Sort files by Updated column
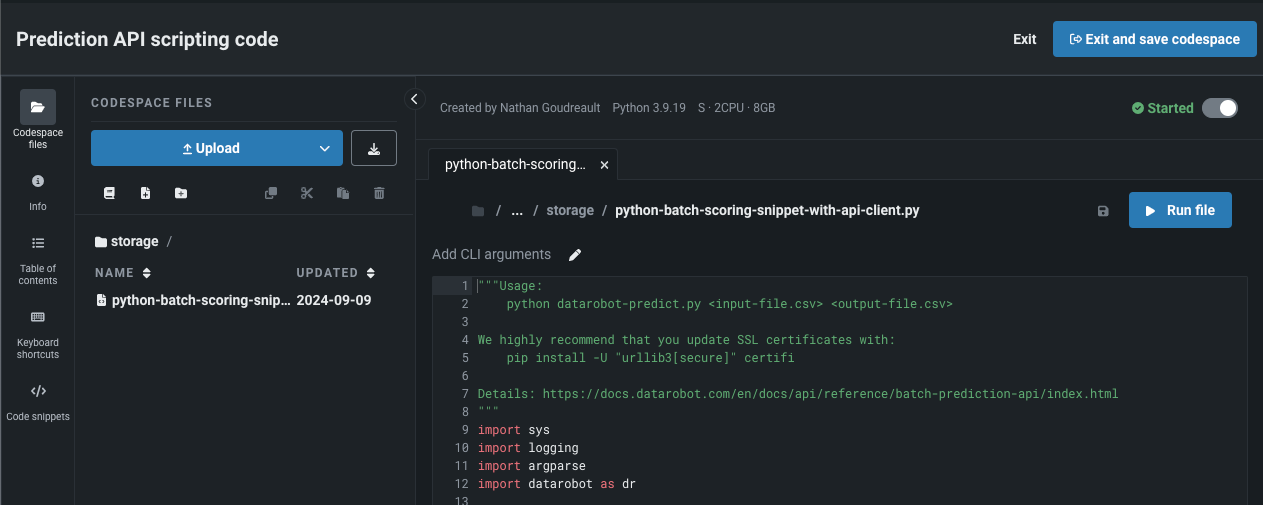The image size is (1263, 505). (335, 273)
